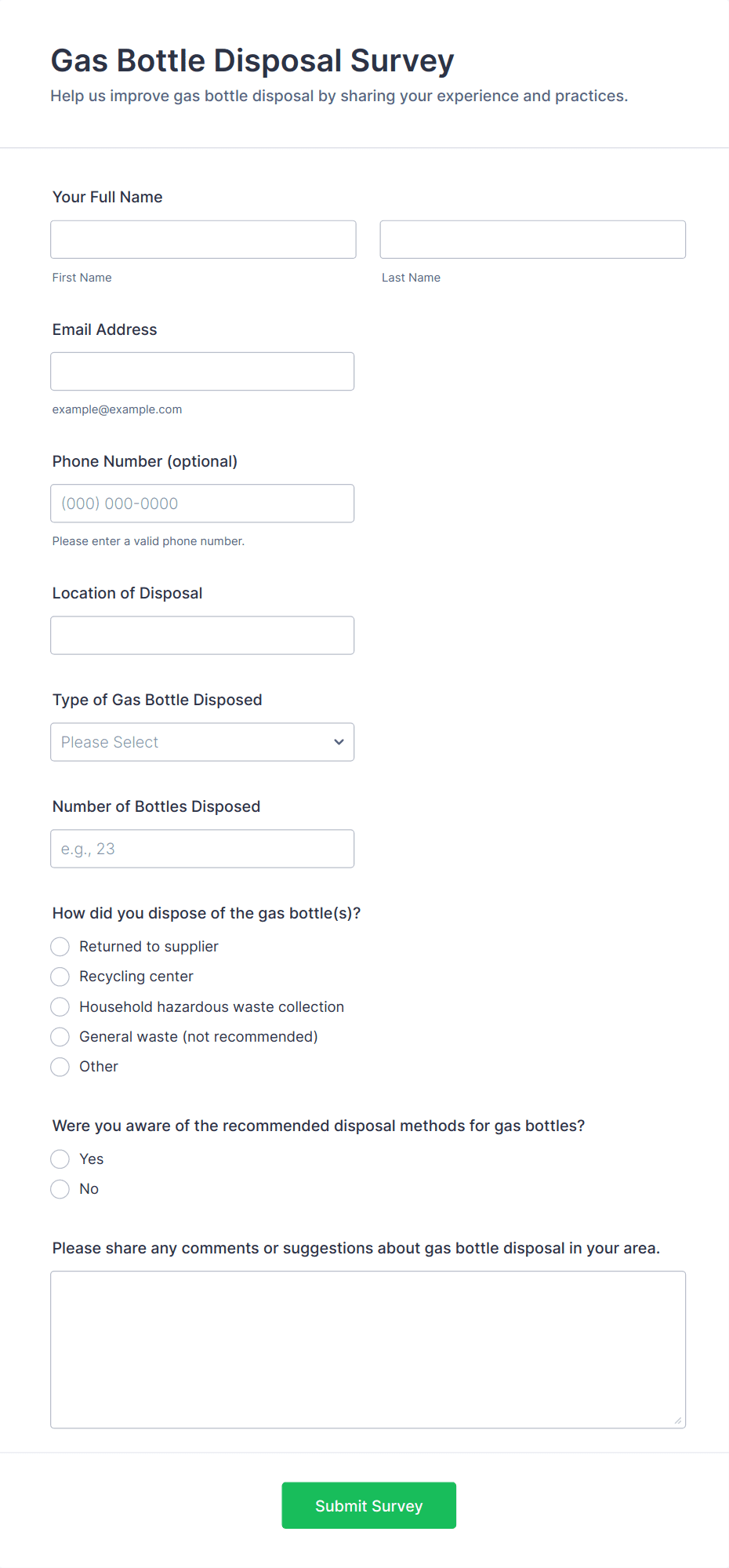Choose the Recycling center radio button
The height and width of the screenshot is (1568, 729).
[x=60, y=977]
